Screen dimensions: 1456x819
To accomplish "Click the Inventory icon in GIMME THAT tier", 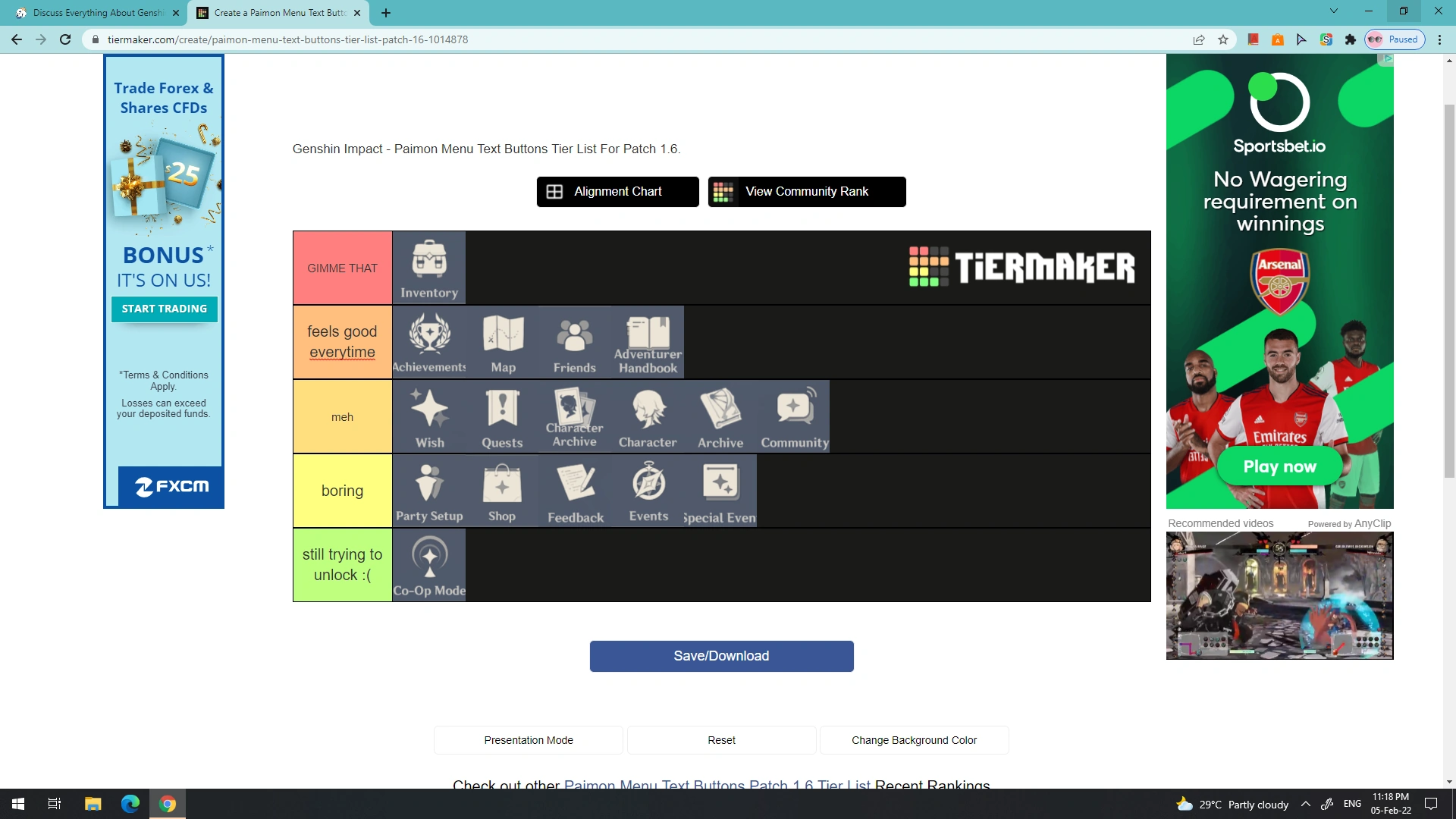I will coord(429,267).
